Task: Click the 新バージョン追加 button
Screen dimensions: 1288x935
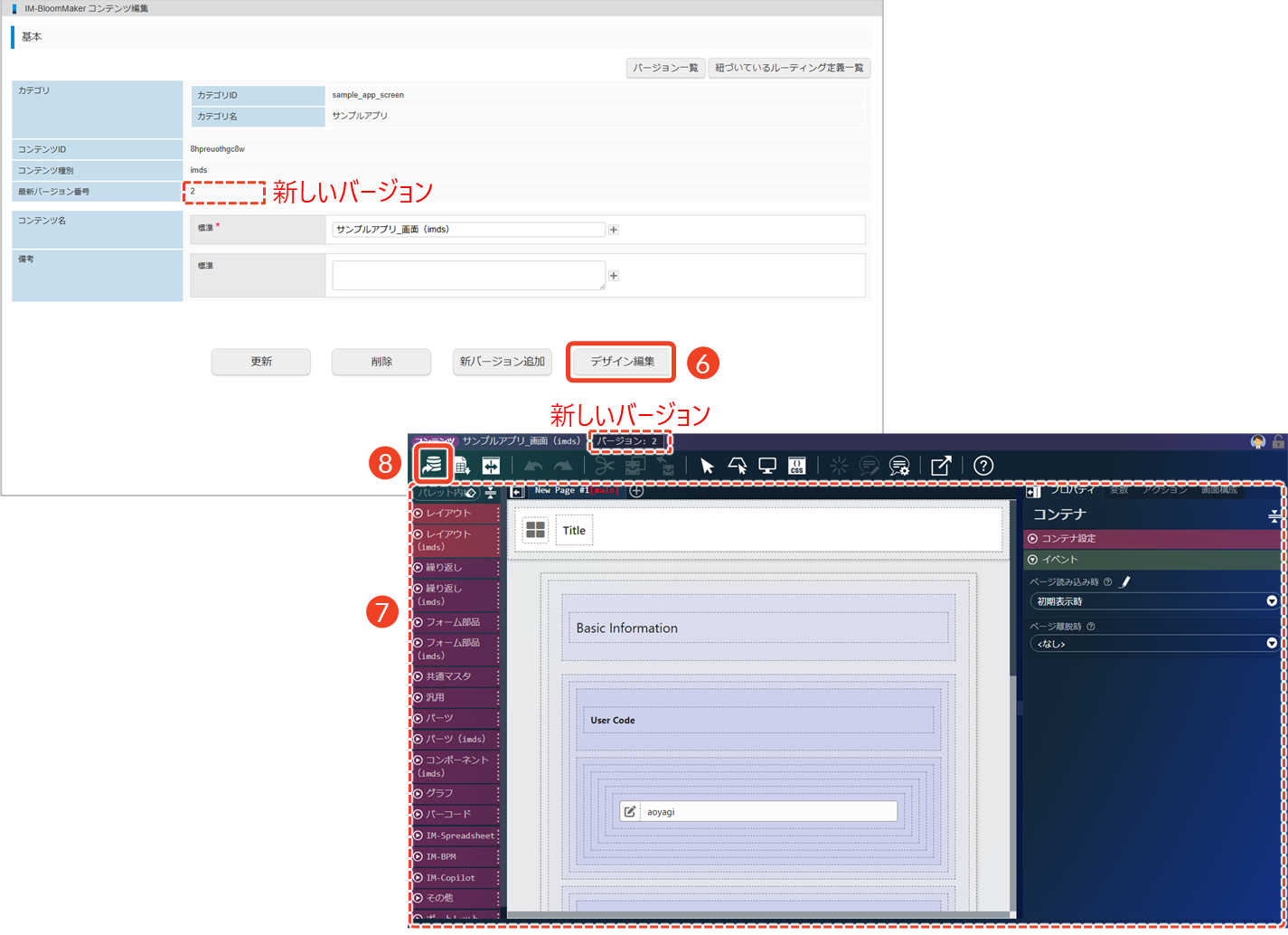Action: [x=502, y=362]
